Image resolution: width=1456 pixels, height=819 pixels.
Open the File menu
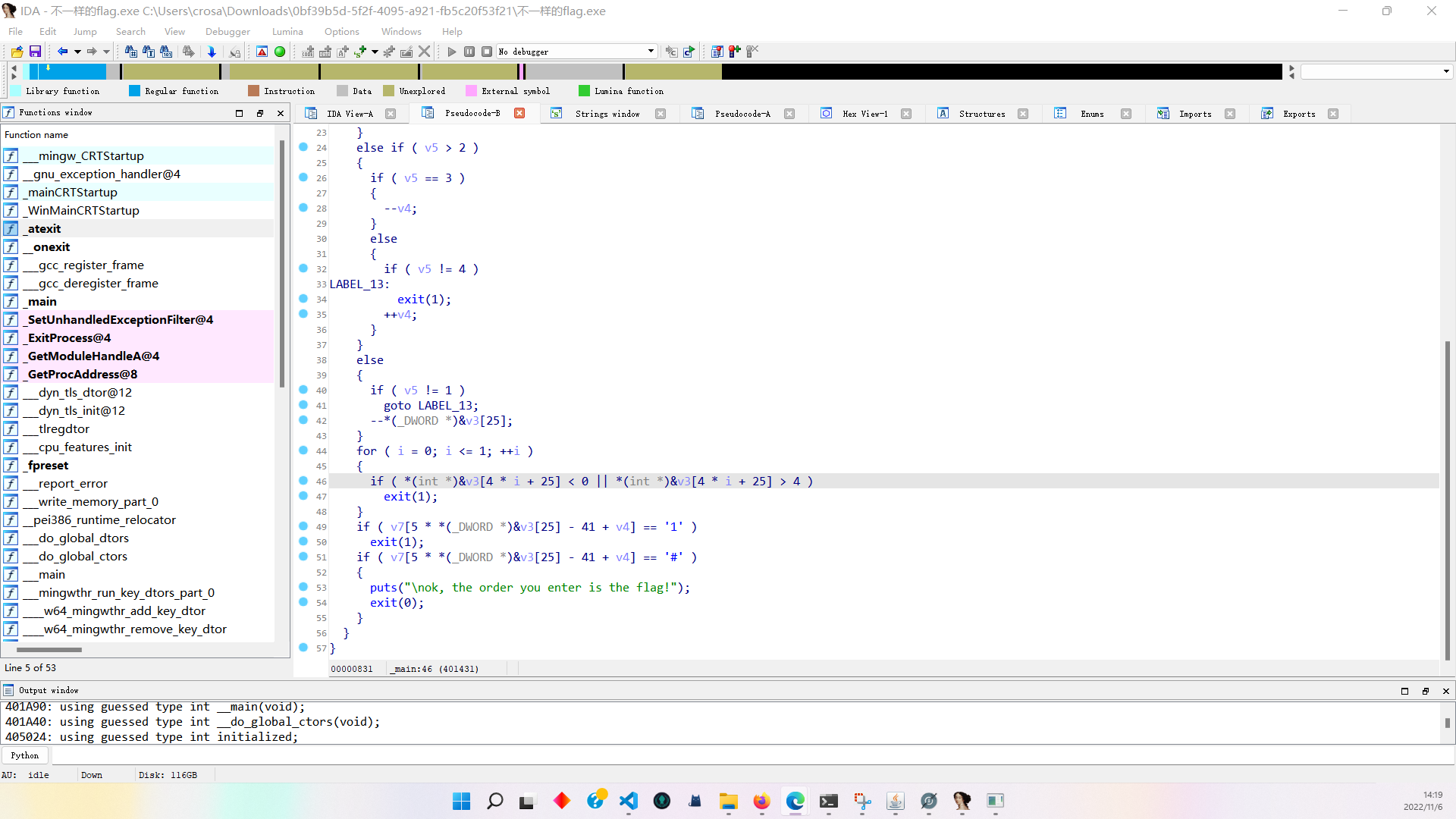[15, 32]
